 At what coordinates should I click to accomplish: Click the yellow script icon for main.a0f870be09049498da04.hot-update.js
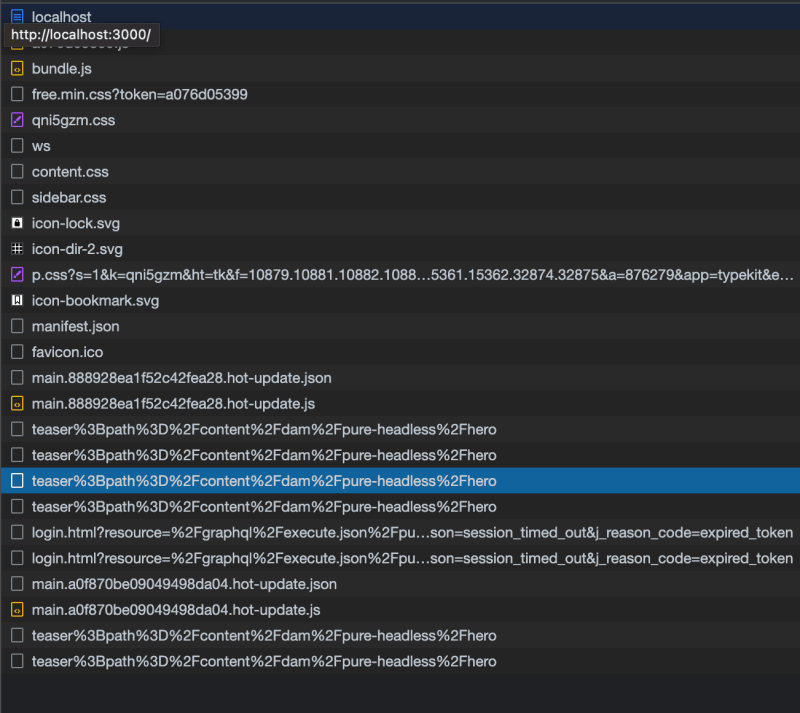(17, 609)
